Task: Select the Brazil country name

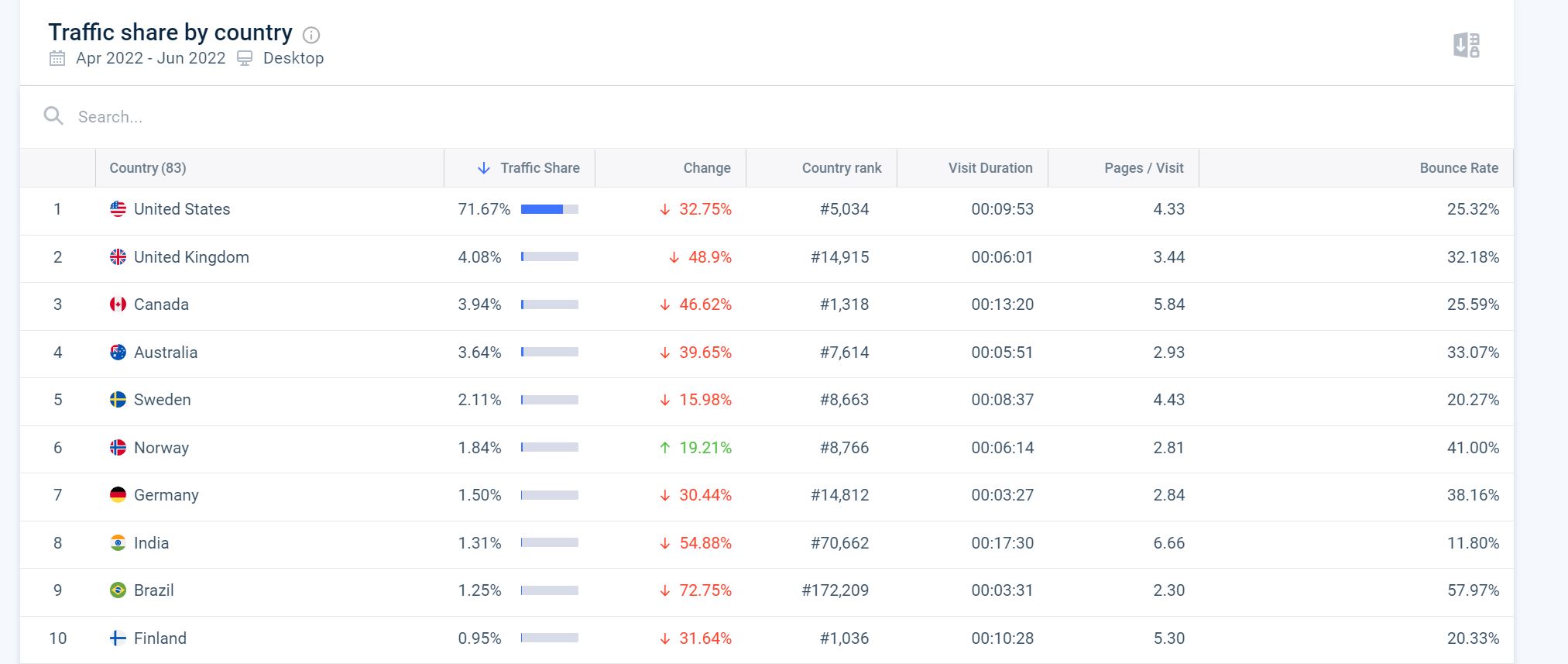Action: 154,590
